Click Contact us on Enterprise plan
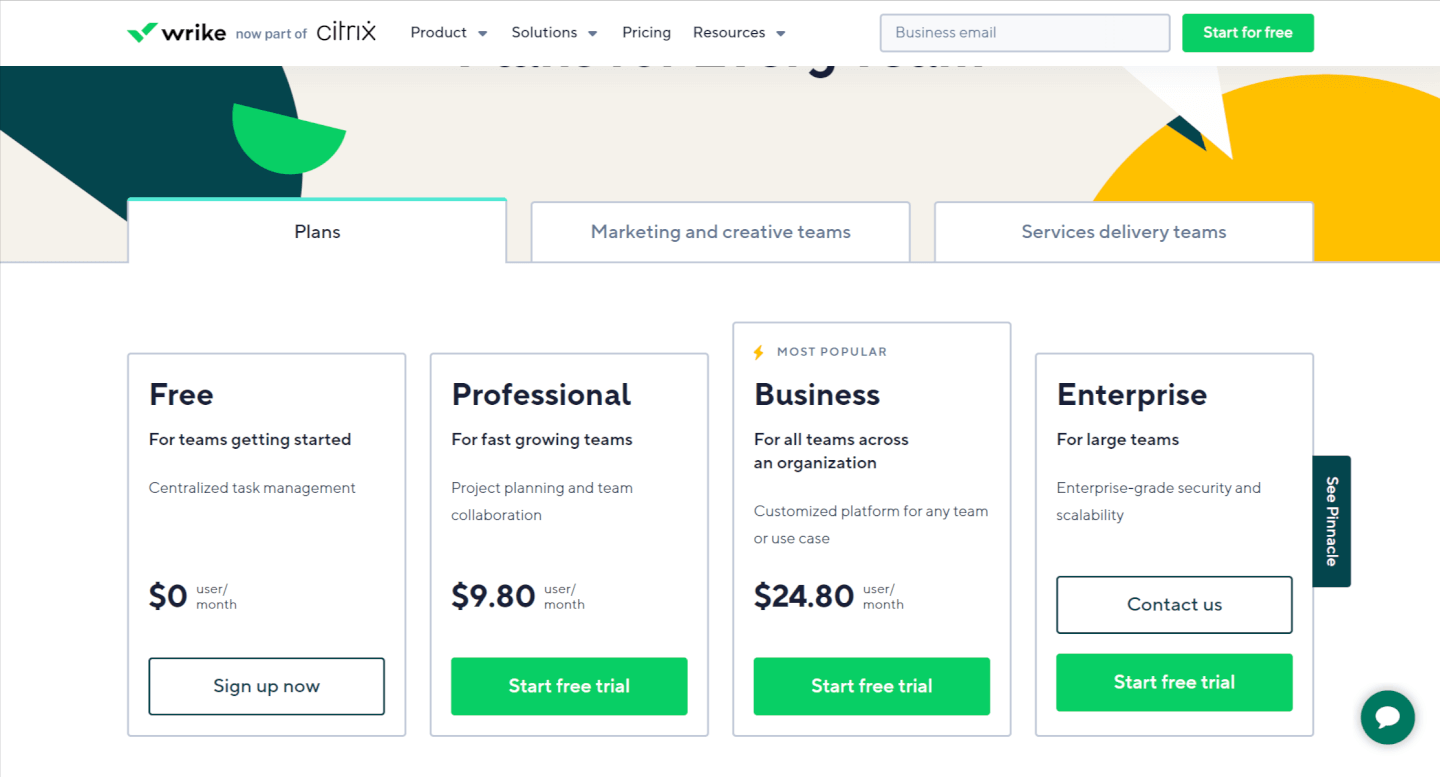The height and width of the screenshot is (777, 1440). pyautogui.click(x=1174, y=605)
